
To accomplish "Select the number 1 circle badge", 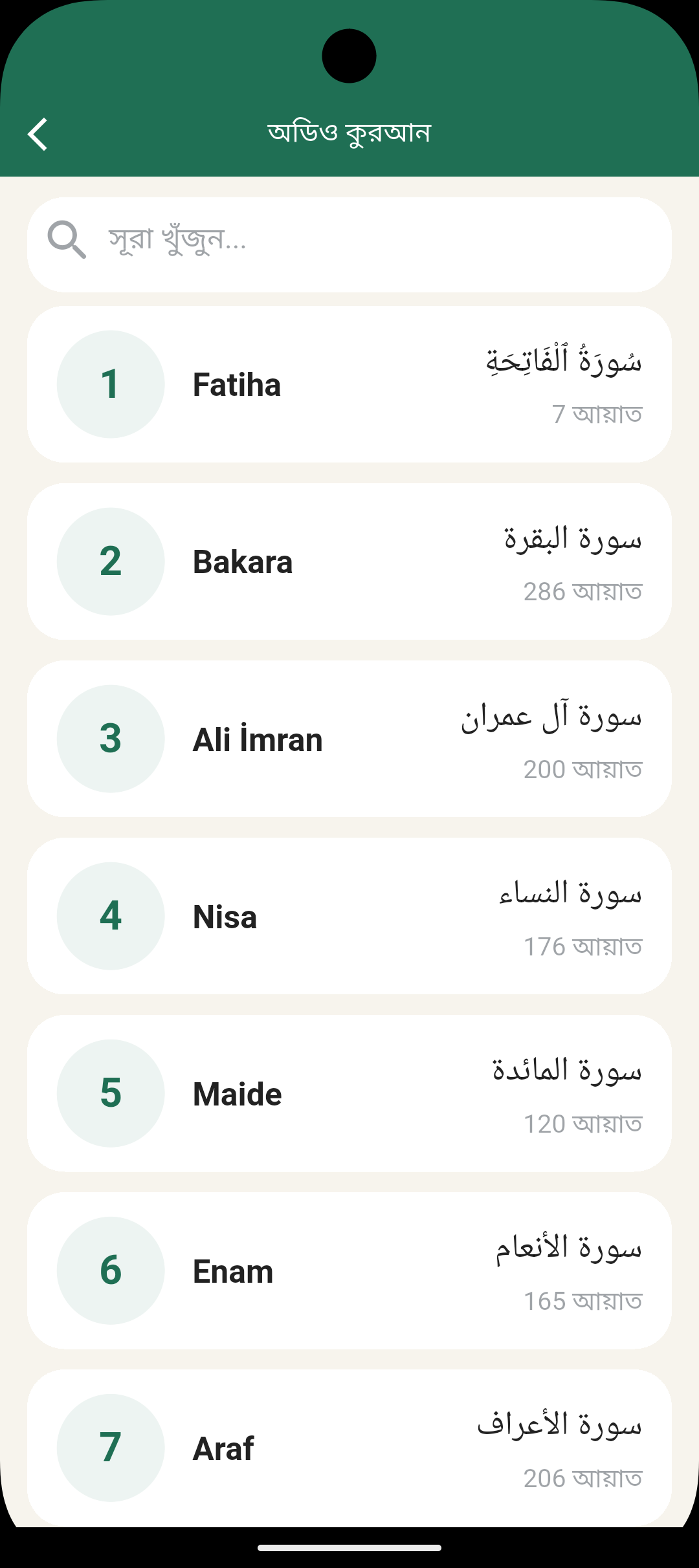I will point(111,384).
